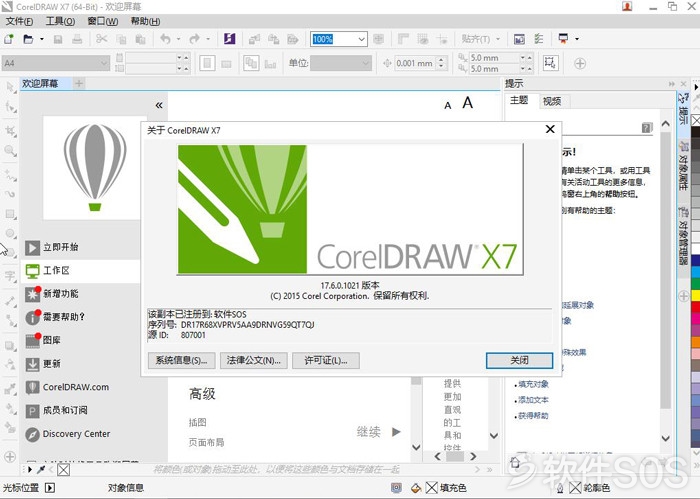The height and width of the screenshot is (499, 700).
Task: Select the Zoom magnifier tool in toolbox
Action: tap(10, 150)
